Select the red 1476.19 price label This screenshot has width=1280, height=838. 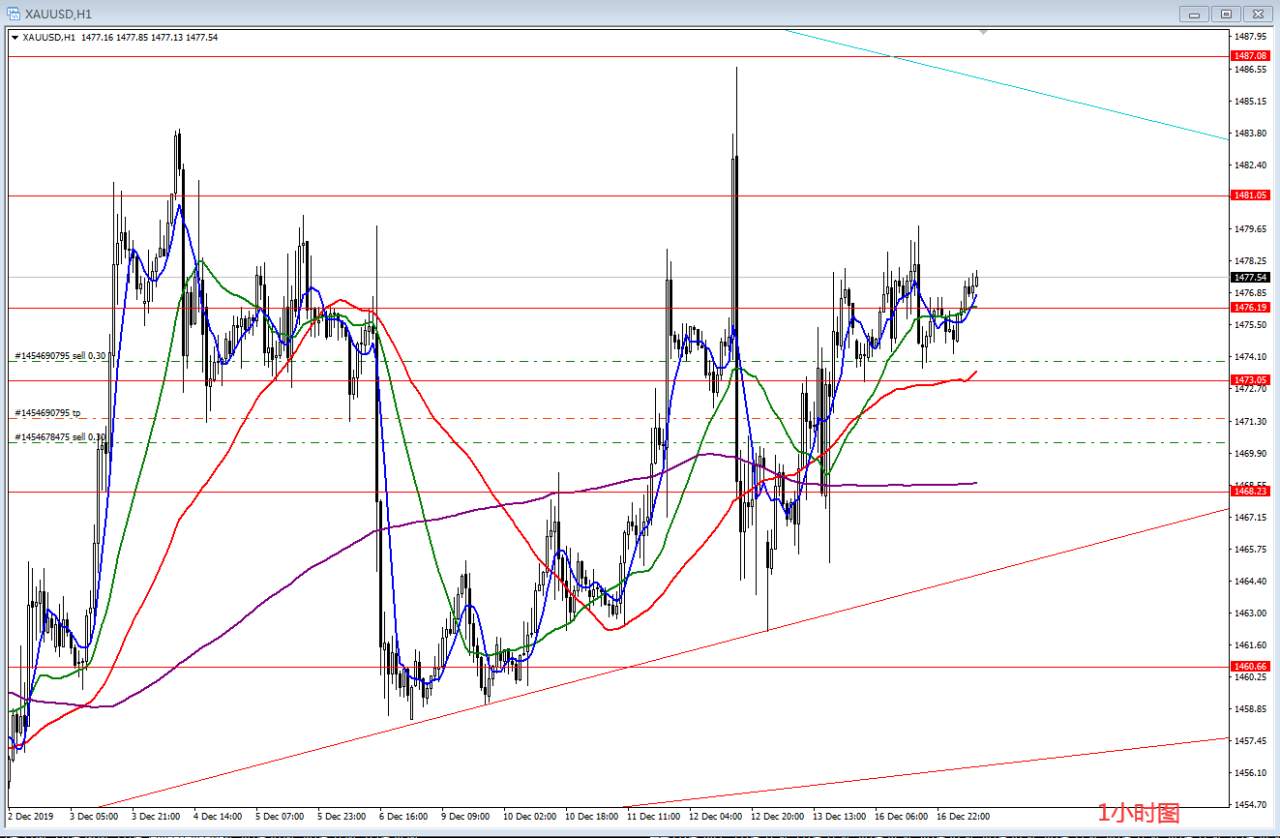1251,308
